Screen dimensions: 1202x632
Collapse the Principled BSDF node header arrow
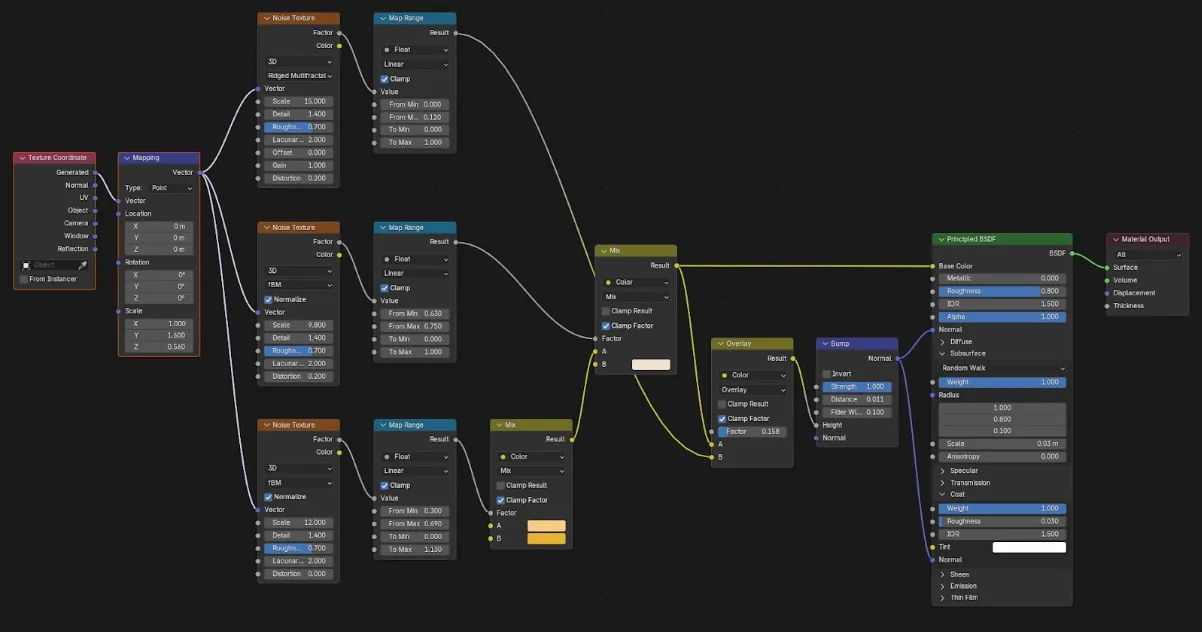click(x=940, y=240)
